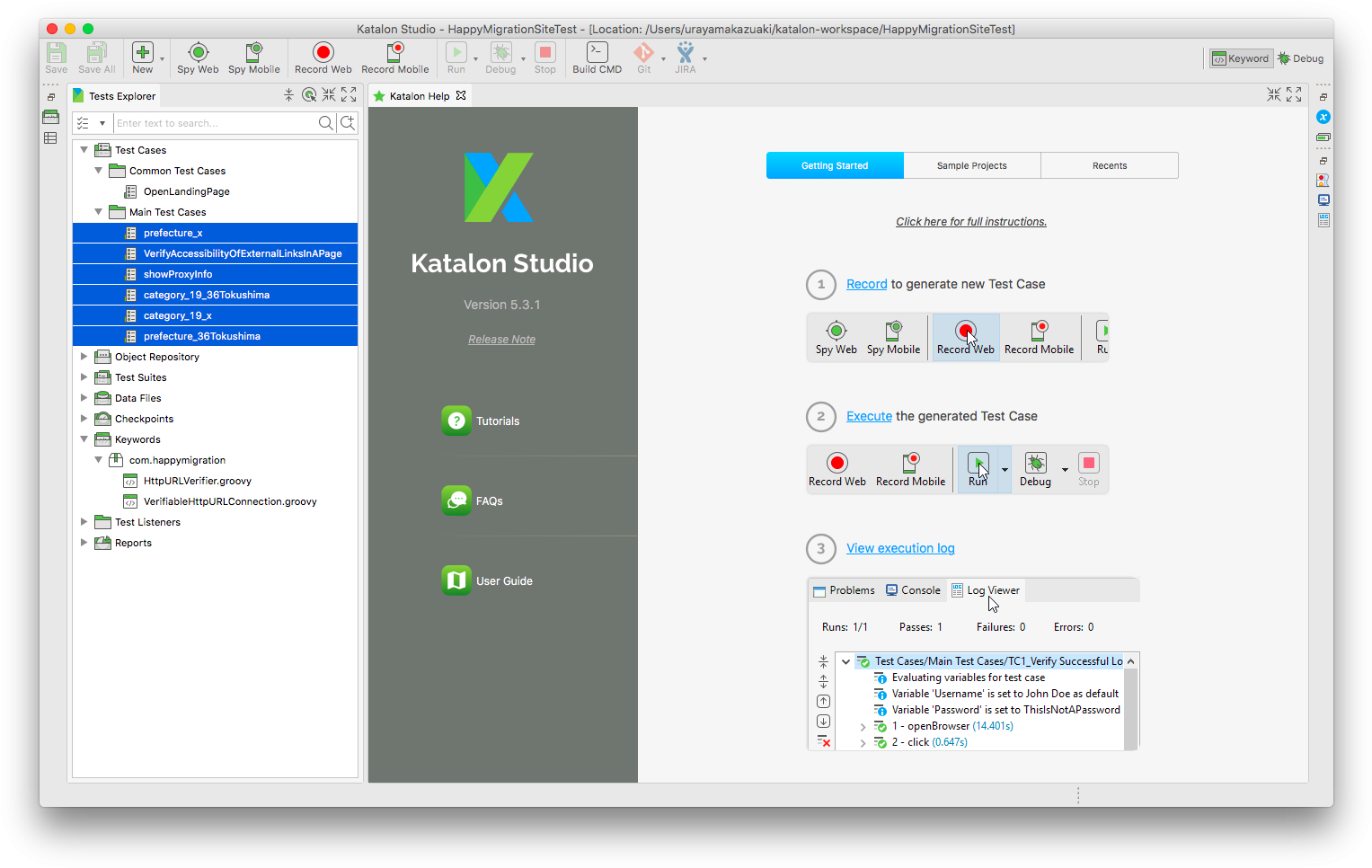
Task: Open the User Guide map icon
Action: click(x=456, y=580)
